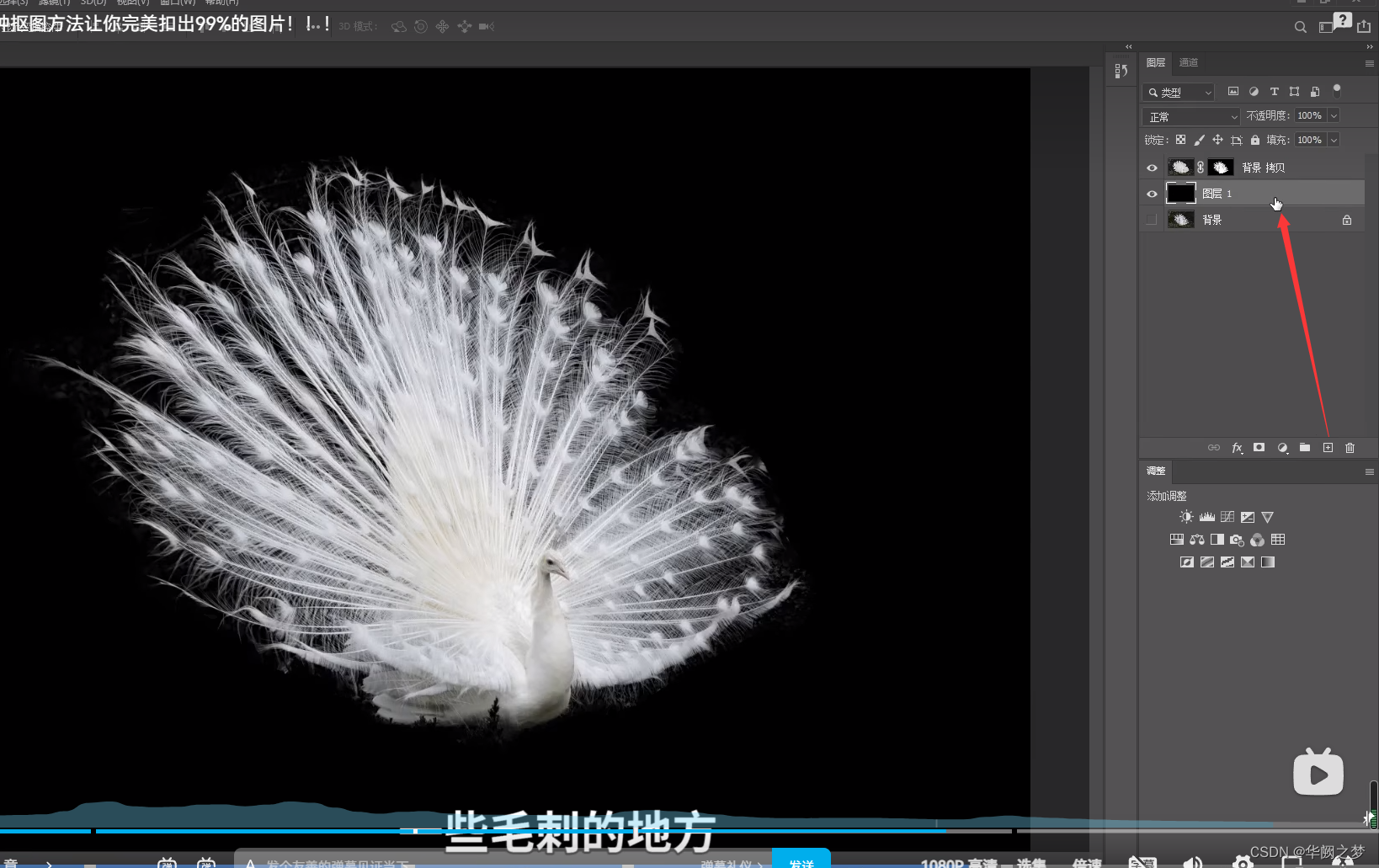
Task: Open the History panel icon
Action: [x=1121, y=71]
